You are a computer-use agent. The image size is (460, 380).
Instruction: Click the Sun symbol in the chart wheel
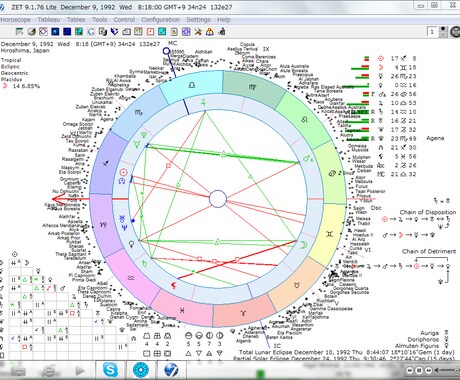(x=123, y=172)
